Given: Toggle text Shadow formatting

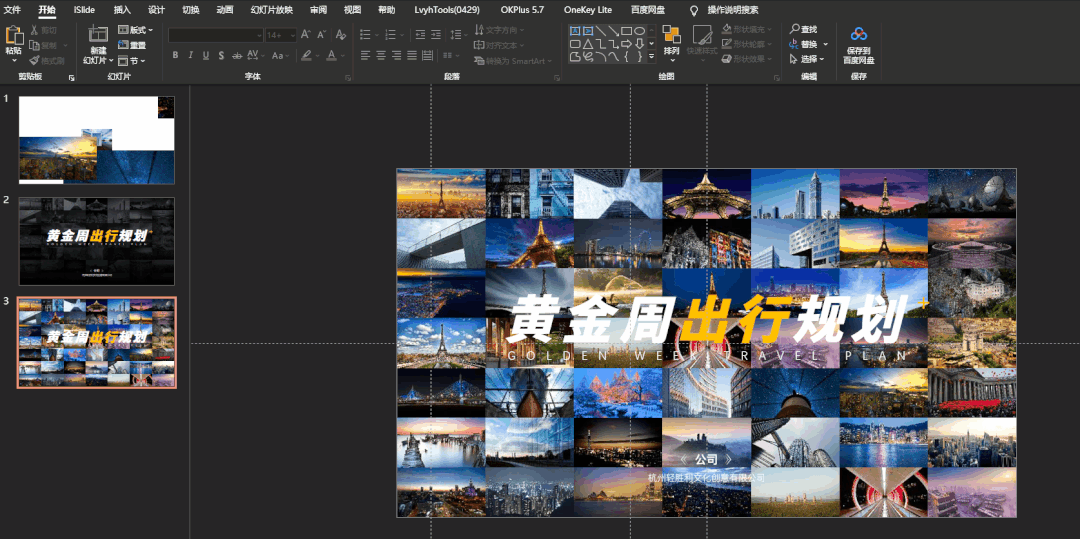Looking at the screenshot, I should [221, 55].
